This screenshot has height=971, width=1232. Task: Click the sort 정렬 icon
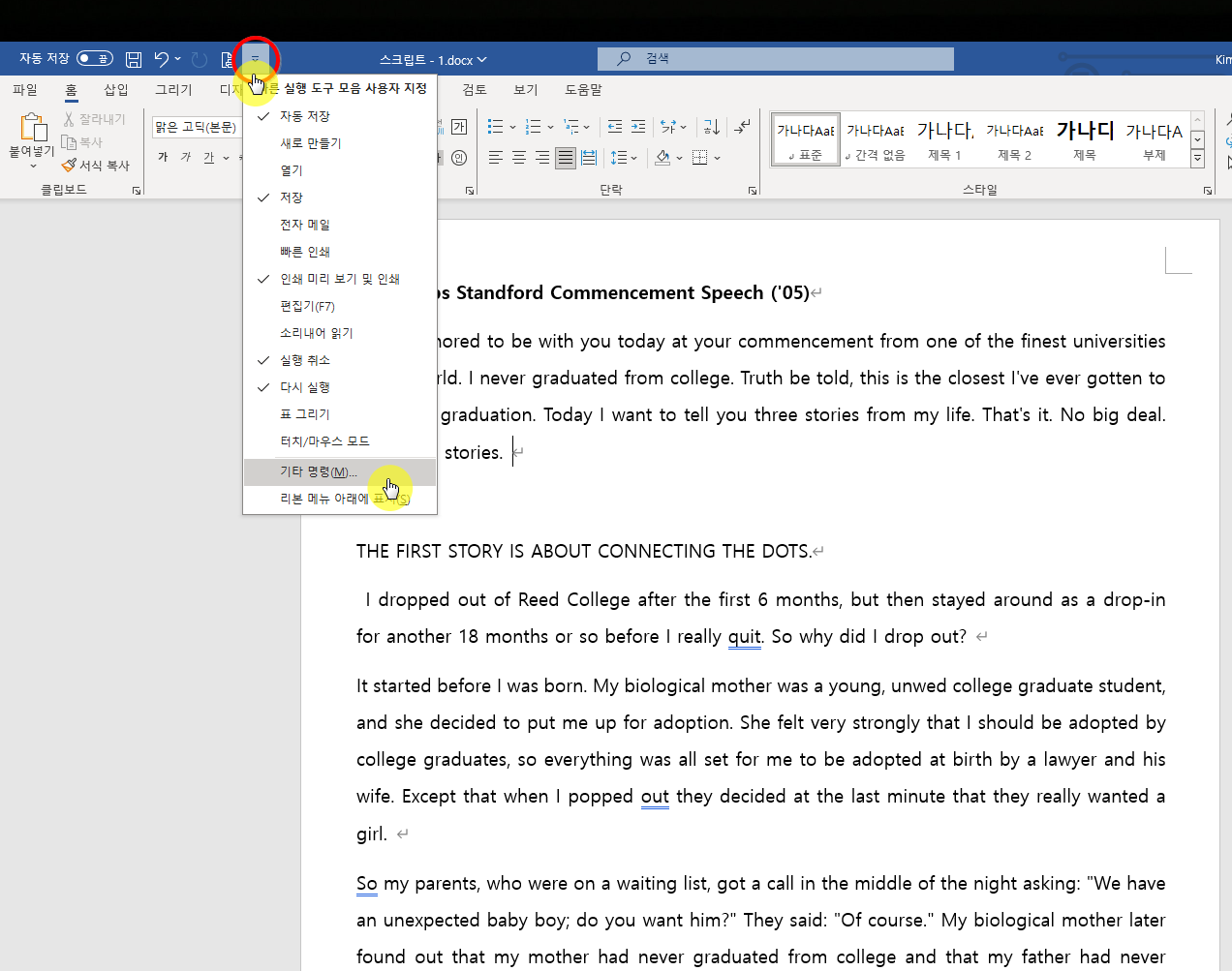pyautogui.click(x=711, y=127)
